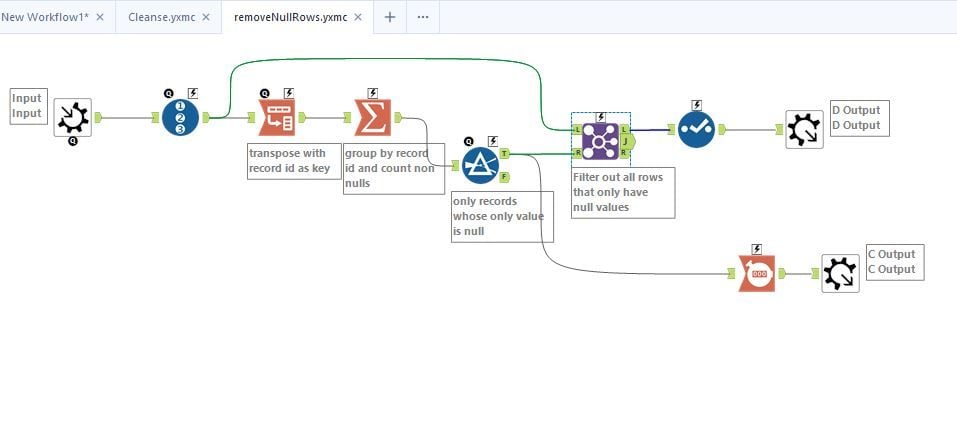Click lightning badge above the Summarize tool
Image resolution: width=957 pixels, height=423 pixels.
[x=372, y=93]
